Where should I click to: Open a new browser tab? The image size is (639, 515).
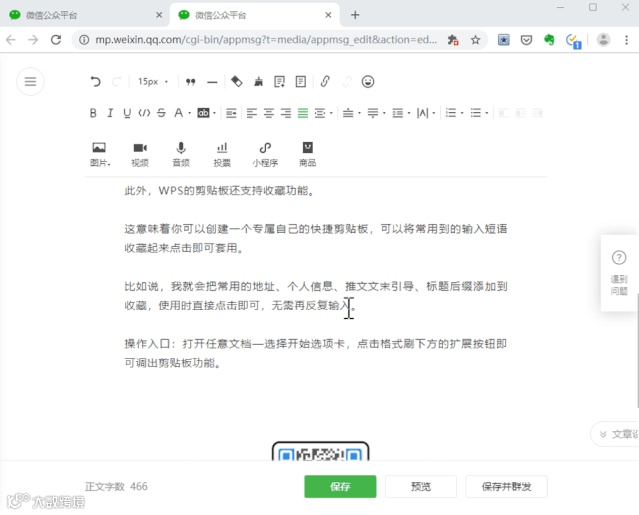click(x=355, y=15)
